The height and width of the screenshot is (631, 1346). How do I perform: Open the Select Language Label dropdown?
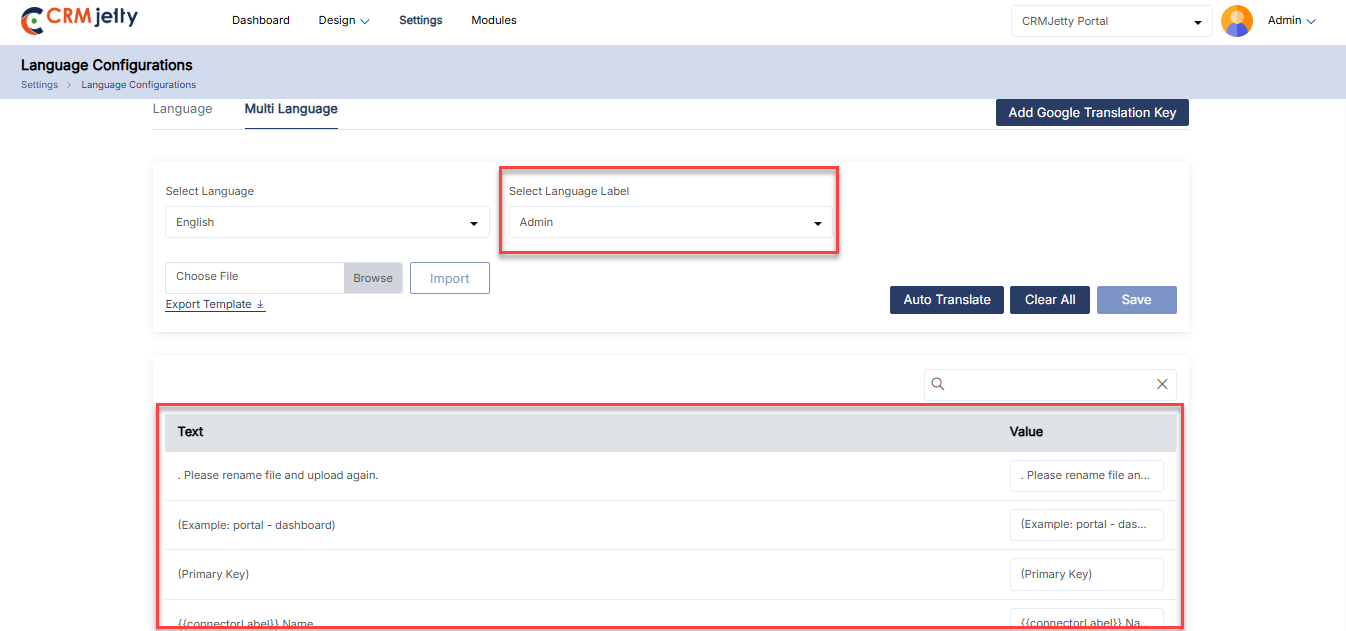click(670, 222)
